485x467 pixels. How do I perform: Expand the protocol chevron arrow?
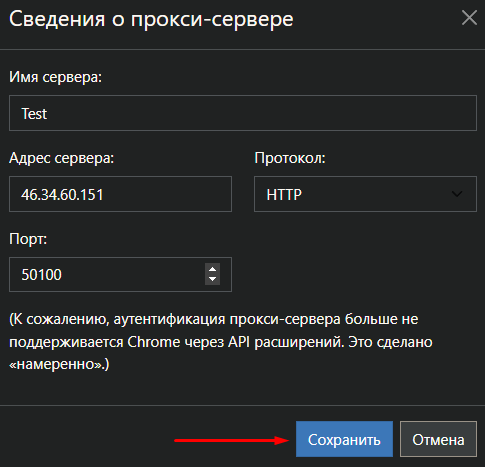(457, 194)
